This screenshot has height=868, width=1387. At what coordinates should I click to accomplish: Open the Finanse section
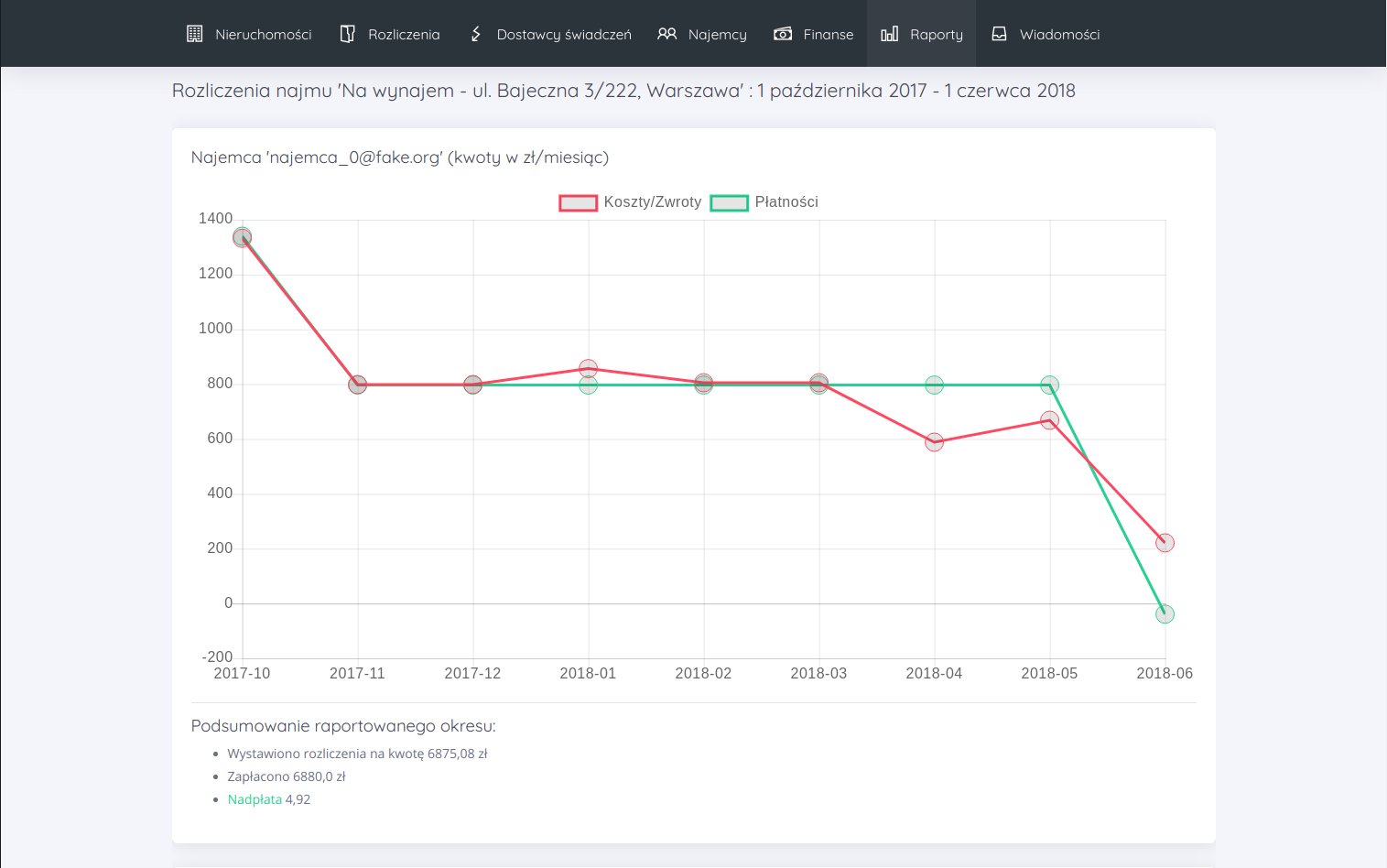point(814,34)
